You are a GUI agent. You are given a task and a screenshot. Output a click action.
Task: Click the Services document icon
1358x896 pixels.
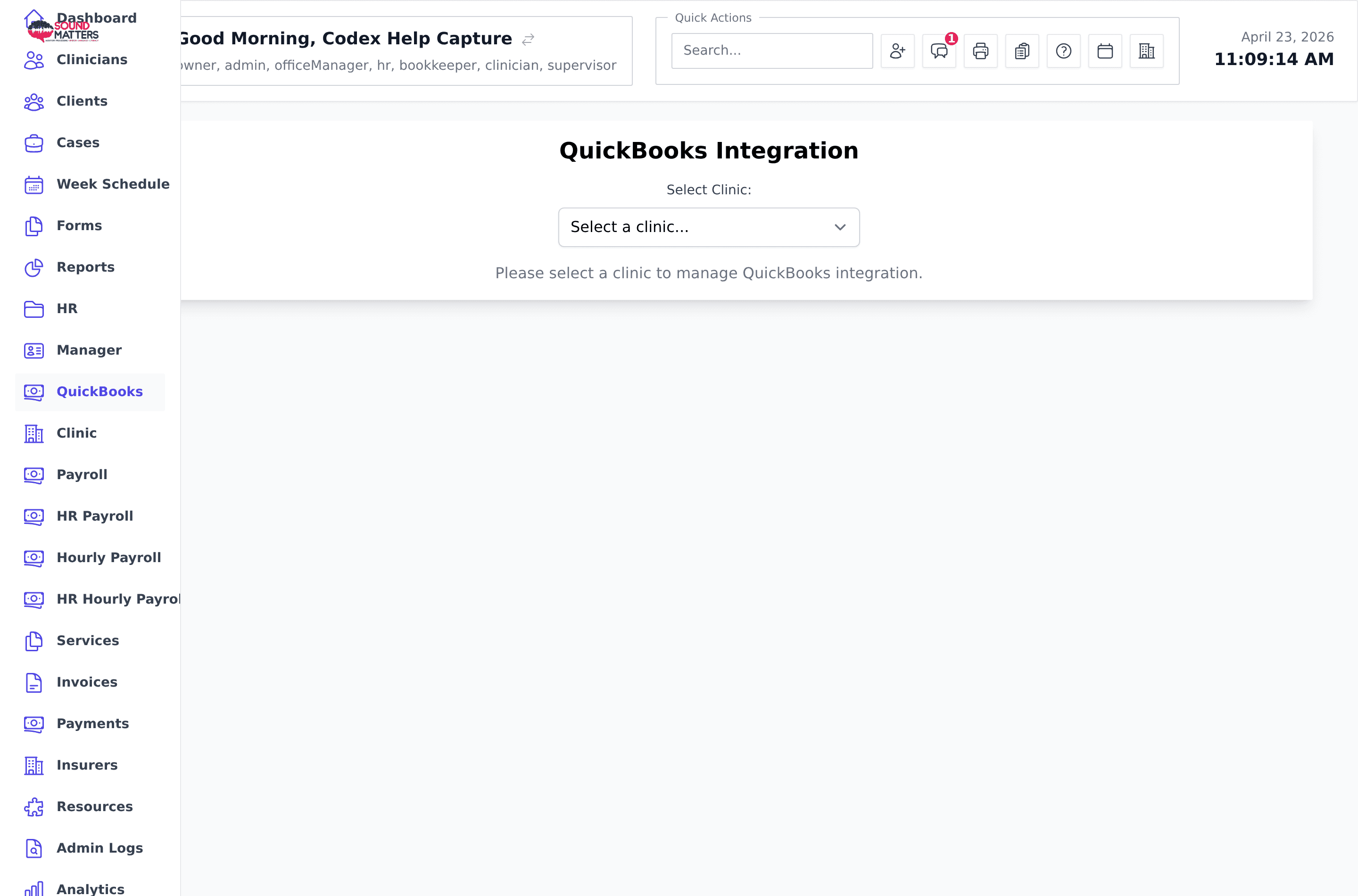33,641
